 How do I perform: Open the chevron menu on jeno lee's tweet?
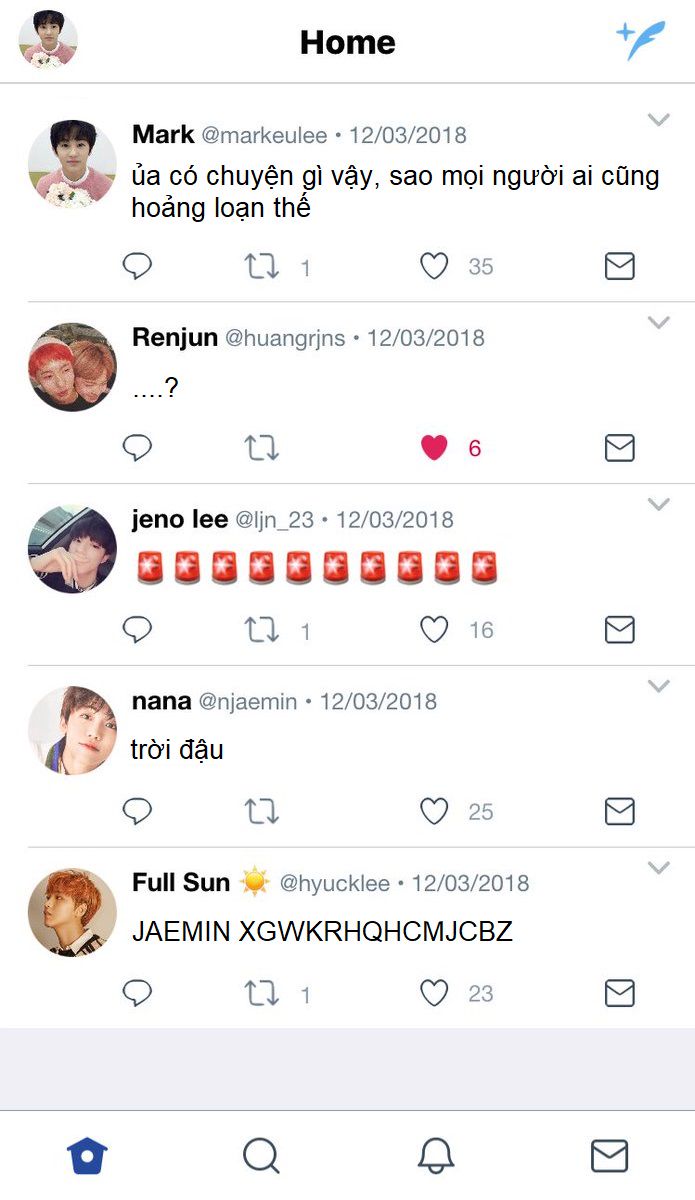pyautogui.click(x=658, y=504)
